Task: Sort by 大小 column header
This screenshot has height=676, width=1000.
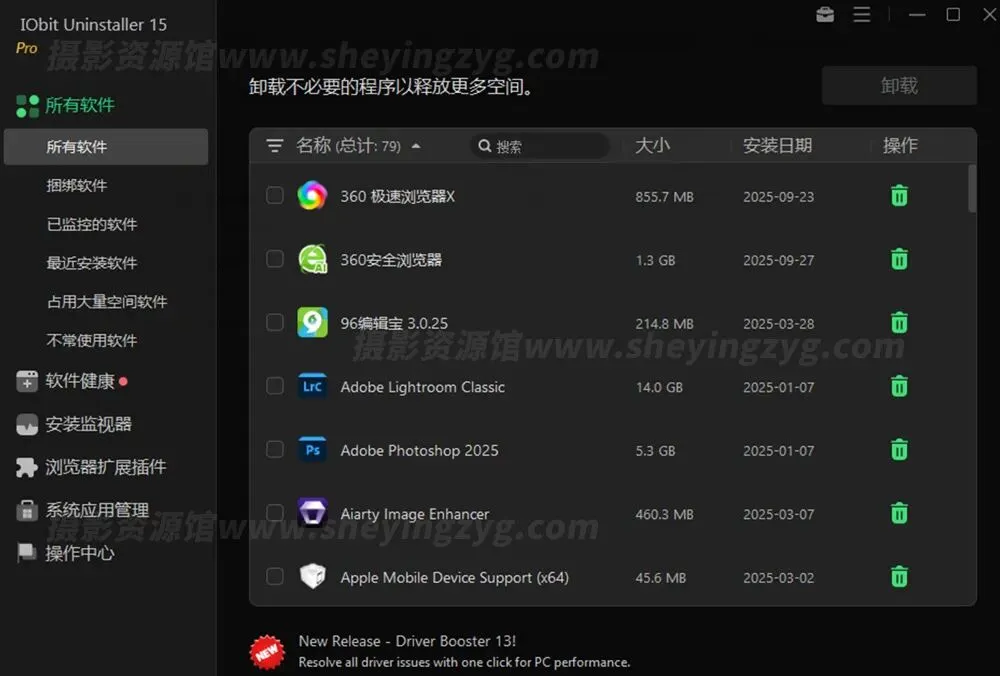Action: point(652,145)
